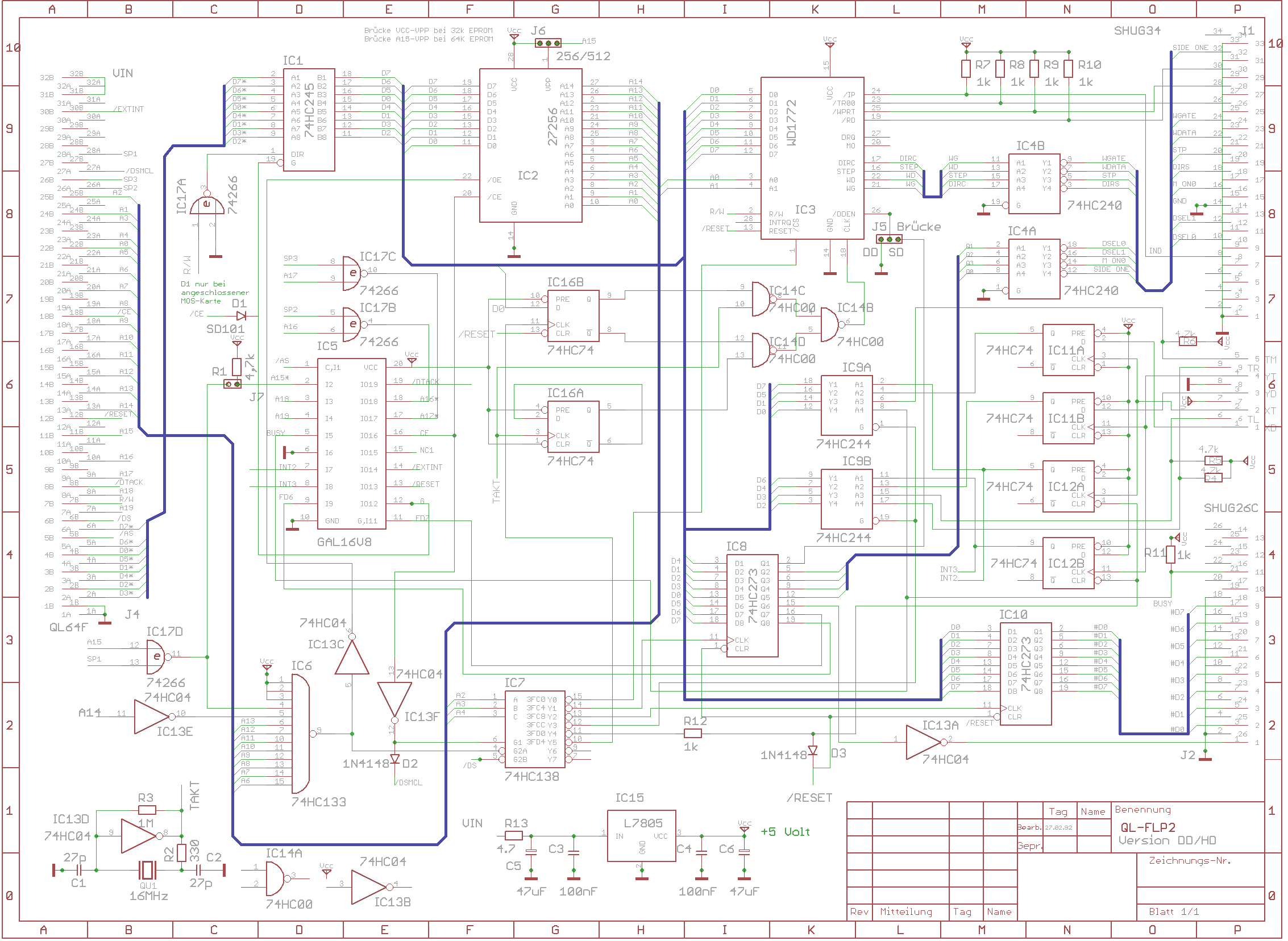
Task: Select the R7 1k pull-up resistor
Action: pos(966,69)
